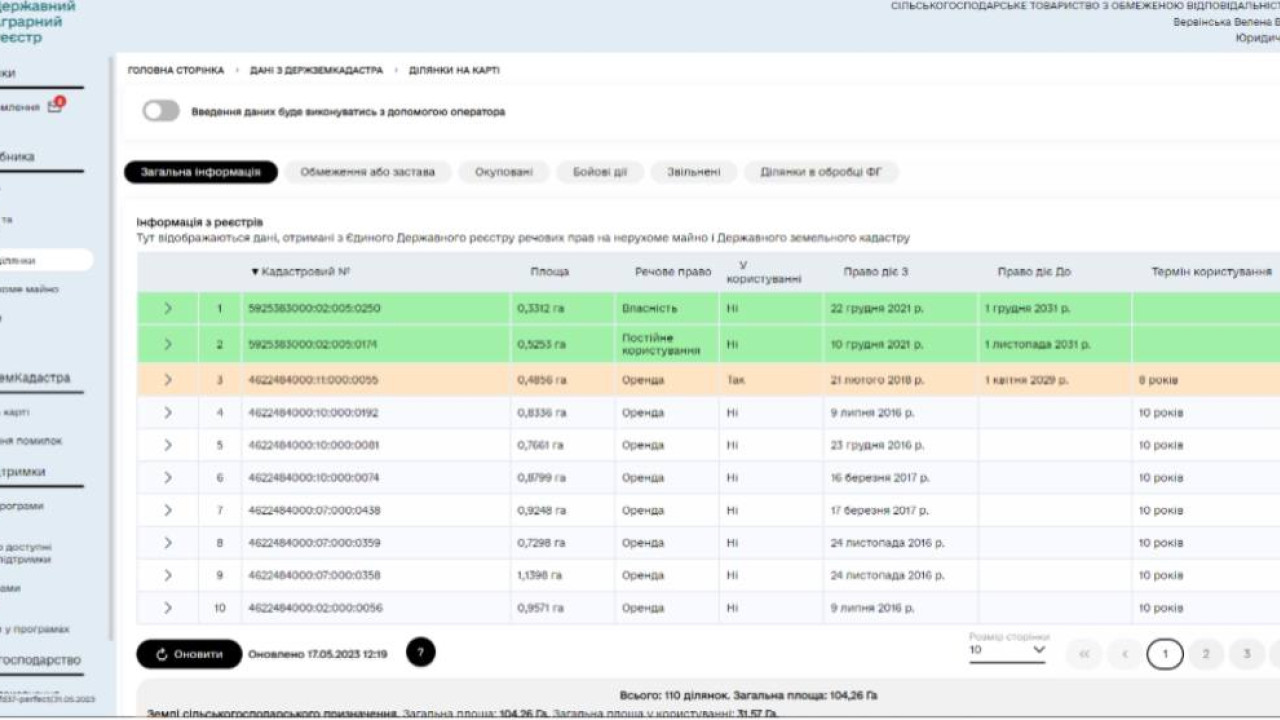Click ДІЛЯНКИ НА КАРТІ breadcrumb
Screen dimensions: 1280x720
coord(454,71)
